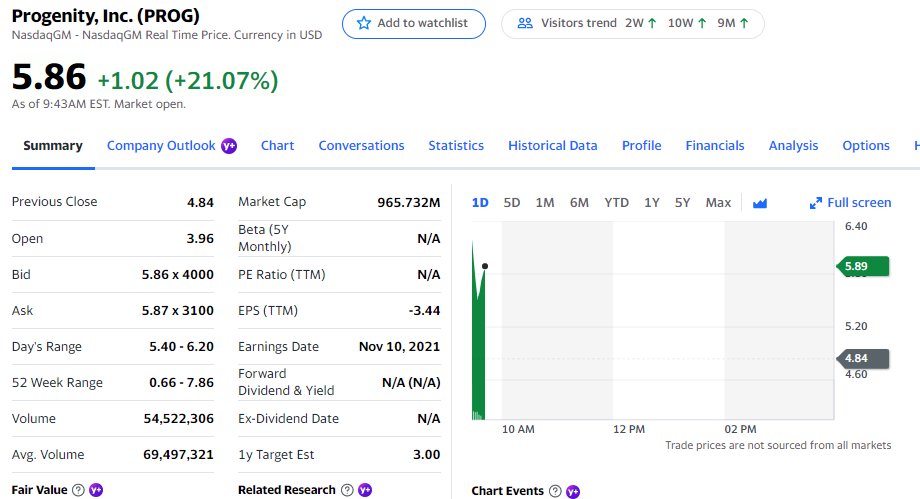The height and width of the screenshot is (499, 920).
Task: Go to the Statistics tab
Action: click(x=456, y=146)
